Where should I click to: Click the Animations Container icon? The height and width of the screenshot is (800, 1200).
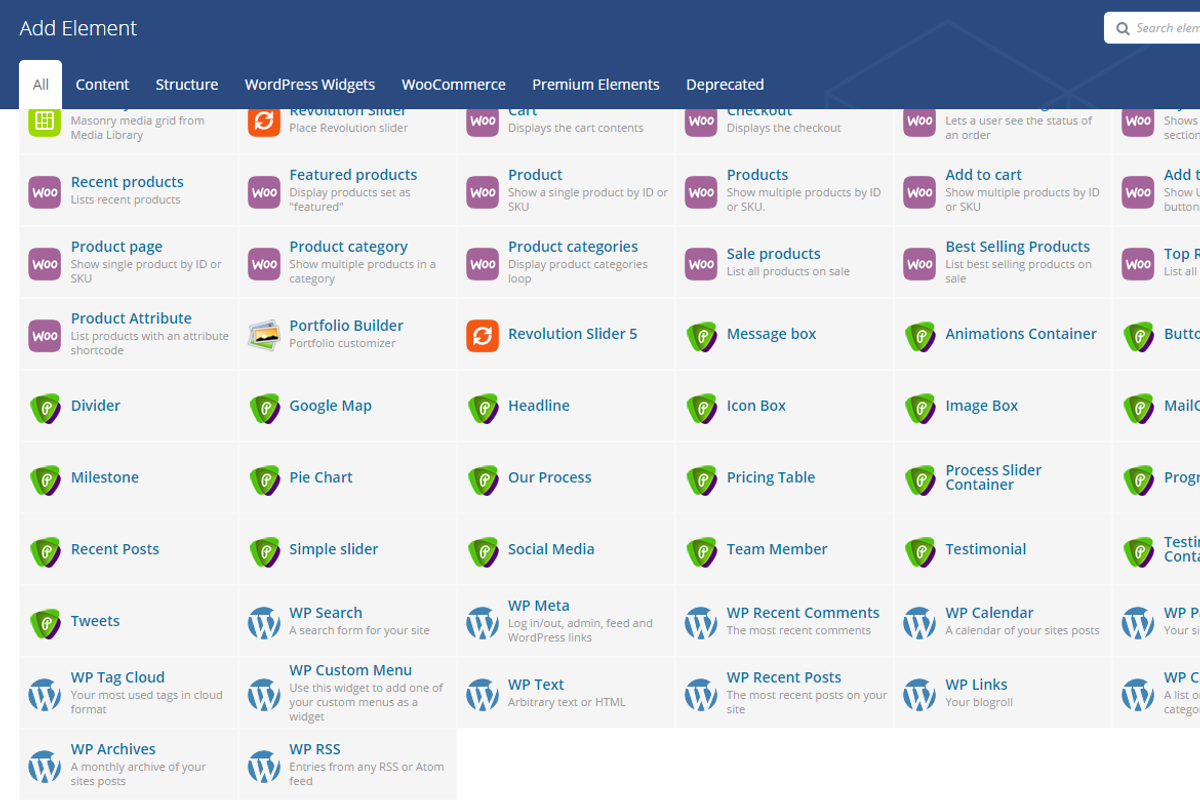[920, 335]
